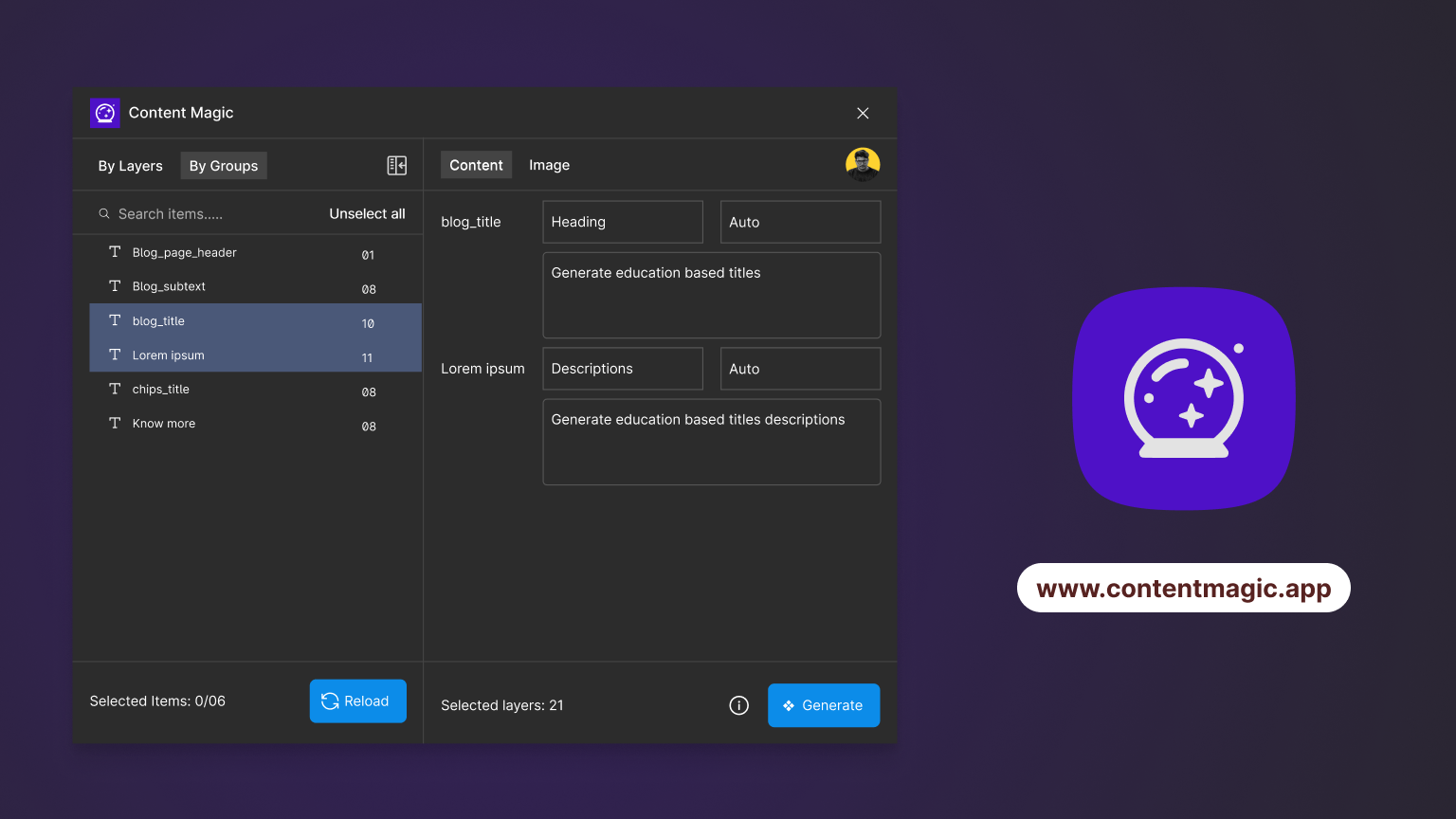Screen dimensions: 1456x819
Task: Click the text type icon for chips_title
Action: [115, 389]
